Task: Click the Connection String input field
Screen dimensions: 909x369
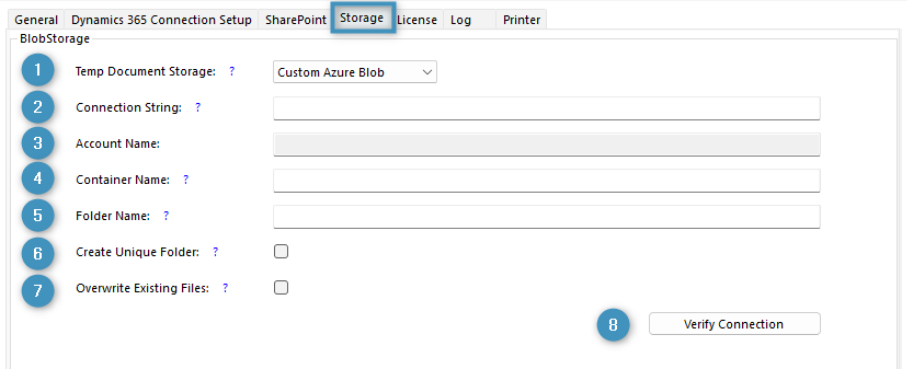Action: pos(547,108)
